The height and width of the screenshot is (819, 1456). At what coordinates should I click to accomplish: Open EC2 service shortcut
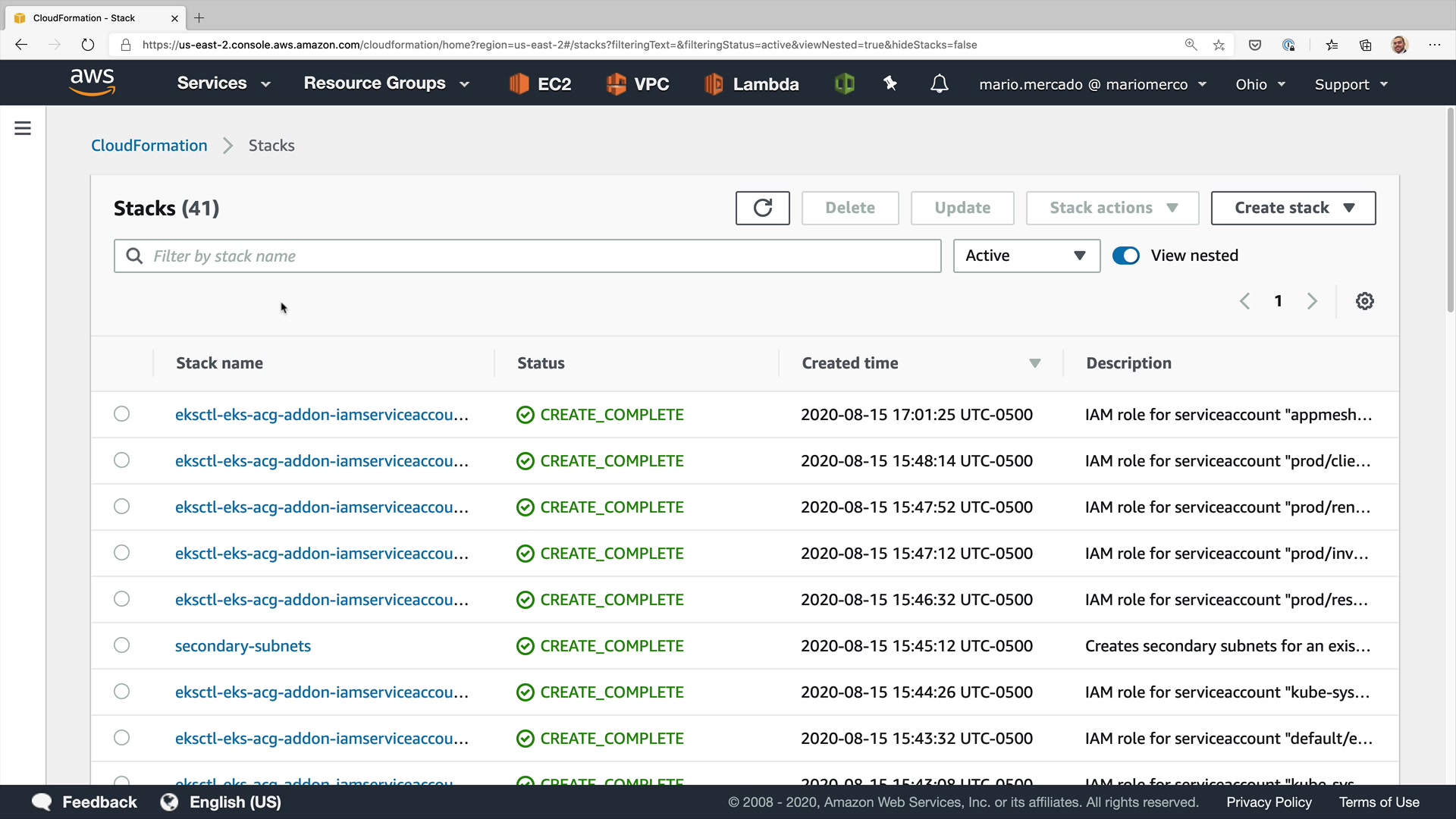tap(541, 83)
